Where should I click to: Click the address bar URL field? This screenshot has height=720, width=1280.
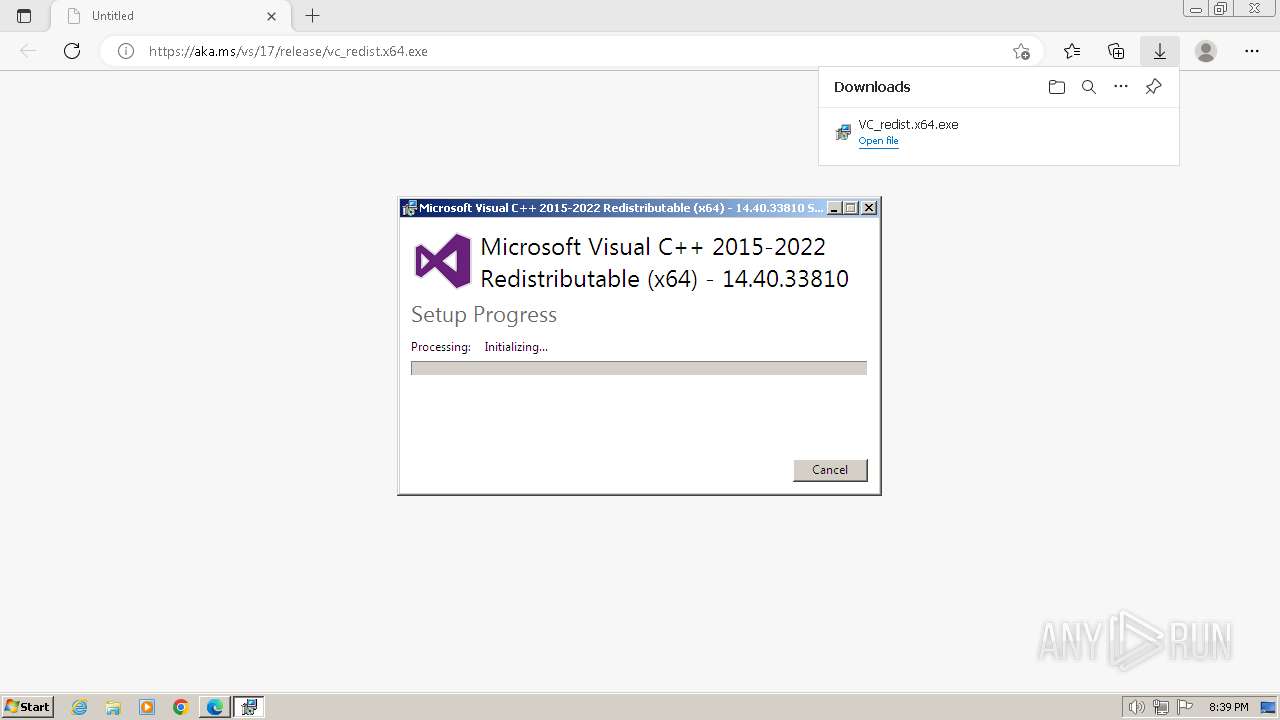click(570, 51)
